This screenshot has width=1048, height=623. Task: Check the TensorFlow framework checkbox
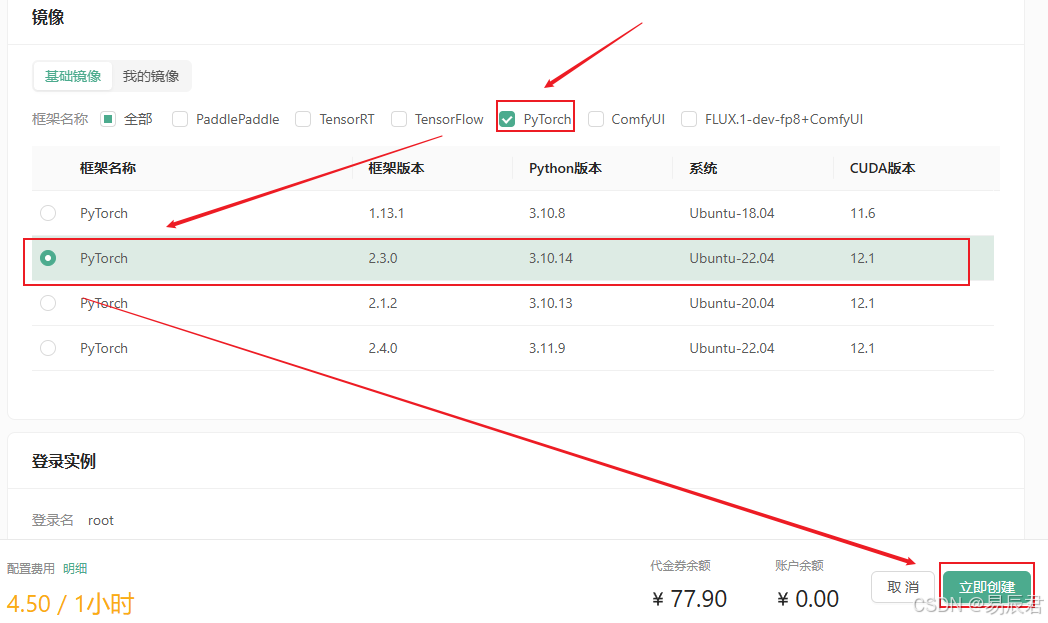(x=399, y=119)
